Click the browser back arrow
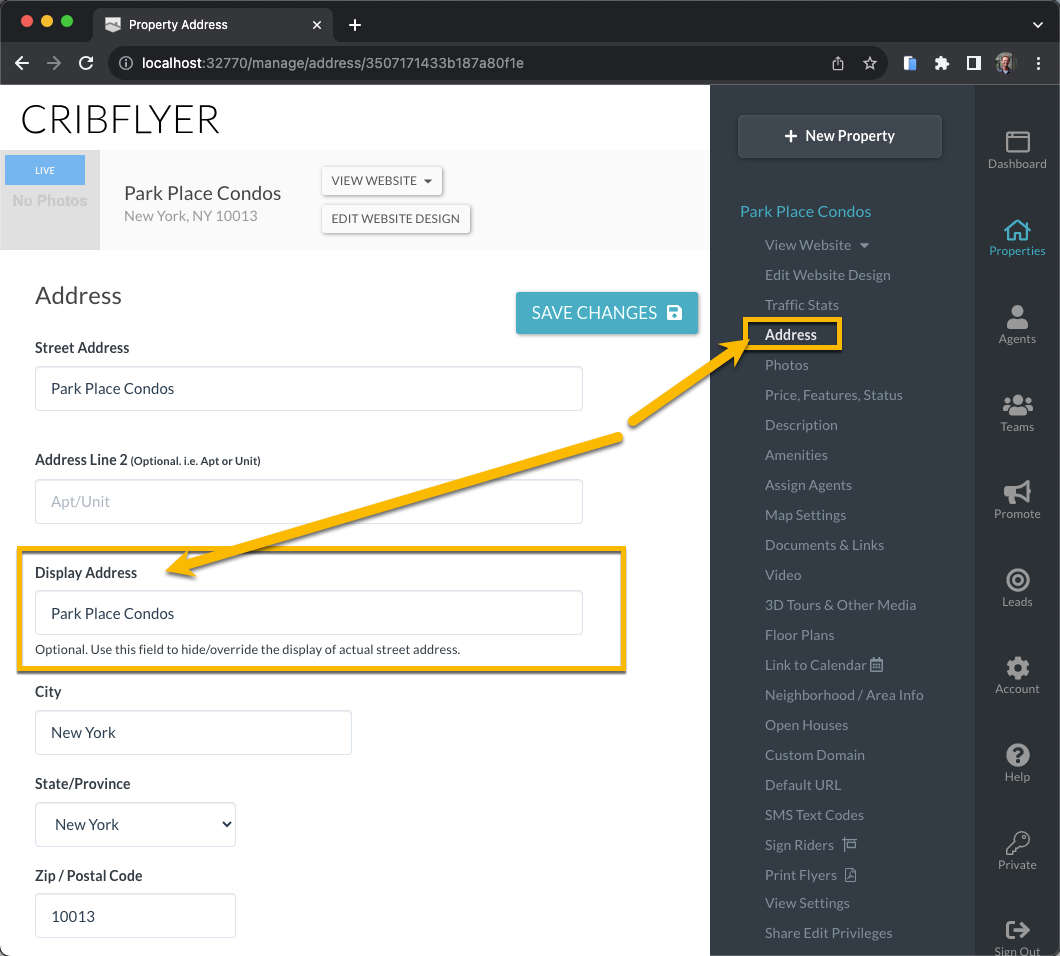The width and height of the screenshot is (1060, 956). [x=22, y=63]
